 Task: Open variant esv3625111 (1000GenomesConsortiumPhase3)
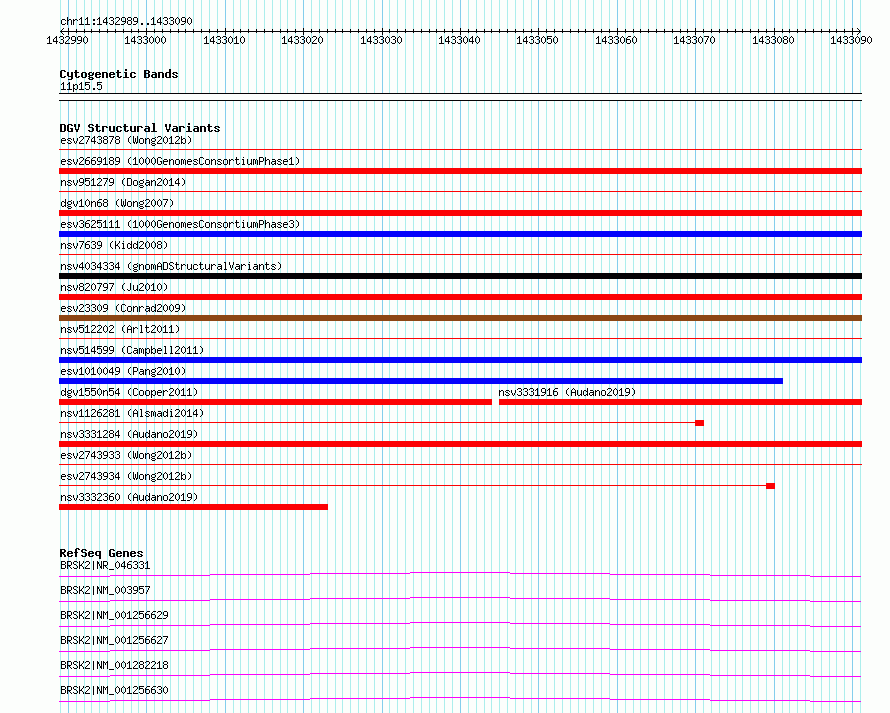[x=180, y=224]
